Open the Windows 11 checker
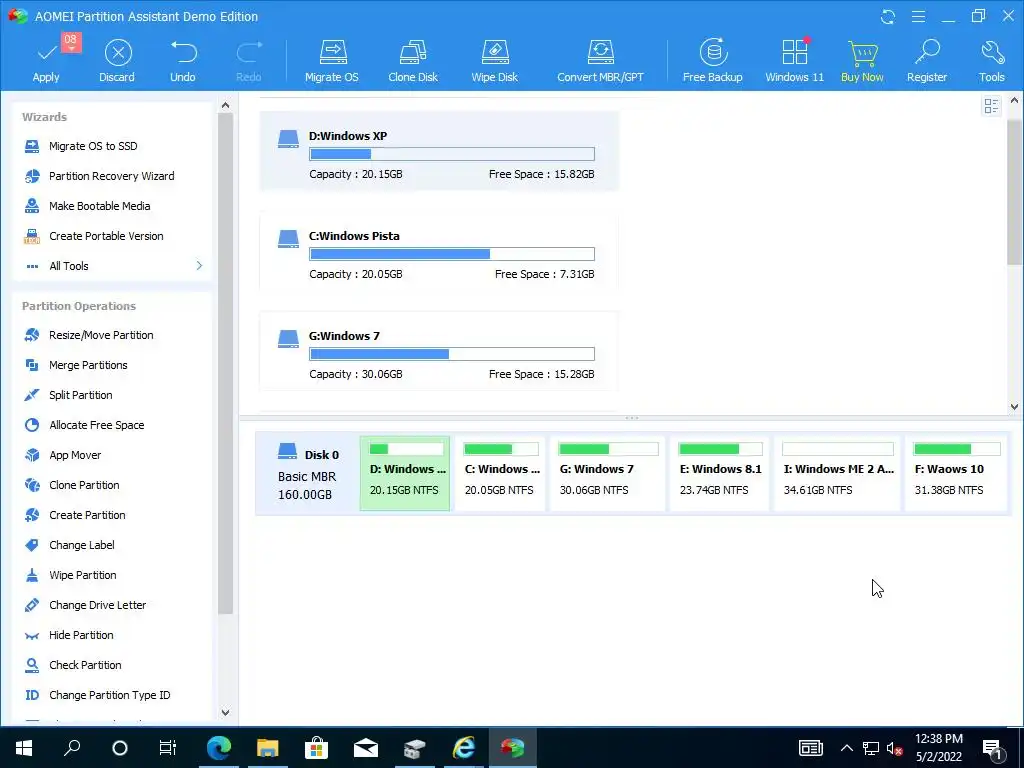 [x=794, y=61]
